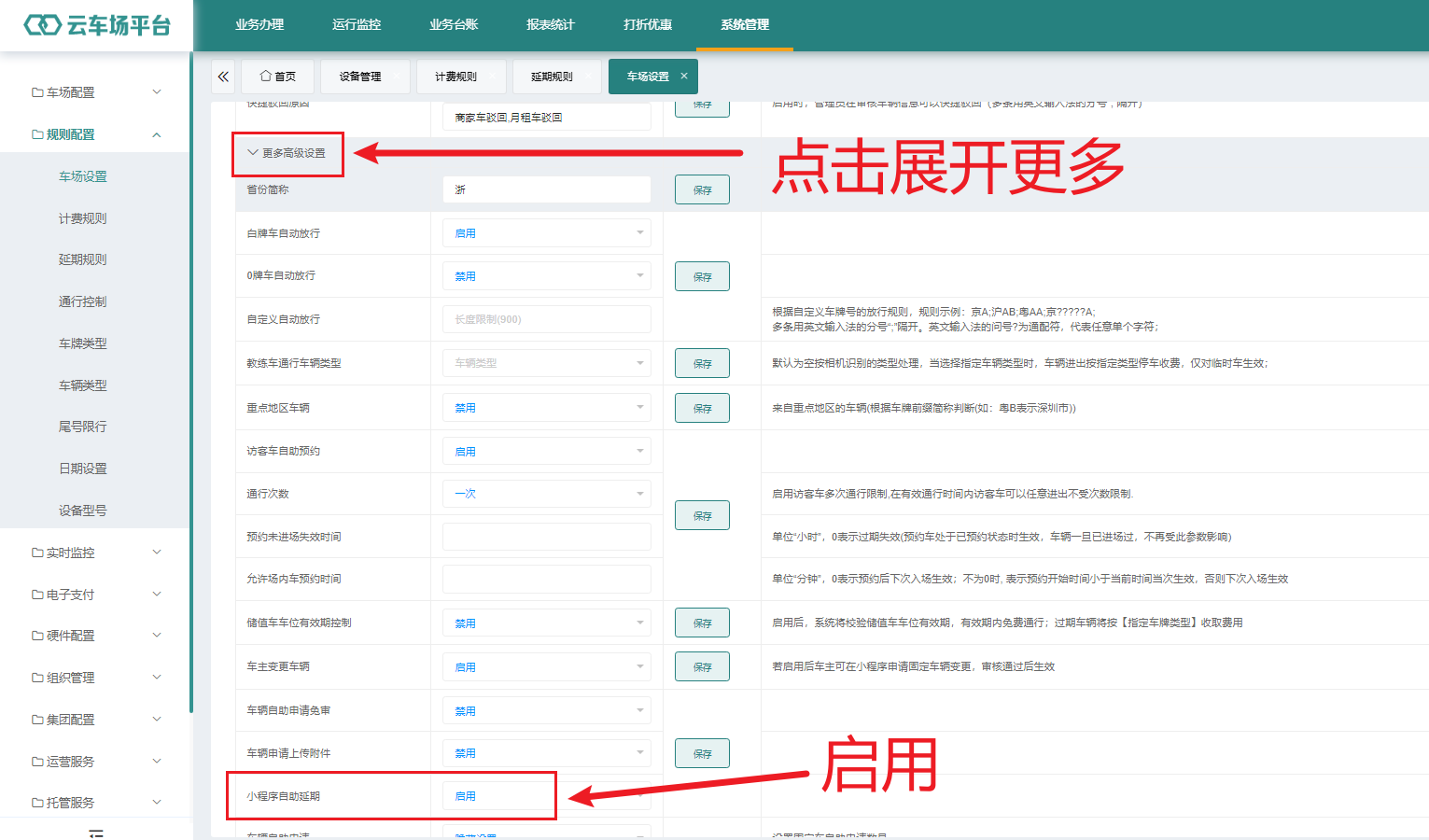Image resolution: width=1429 pixels, height=840 pixels.
Task: Click the folder icon beside 实时监控
Action: 37,553
